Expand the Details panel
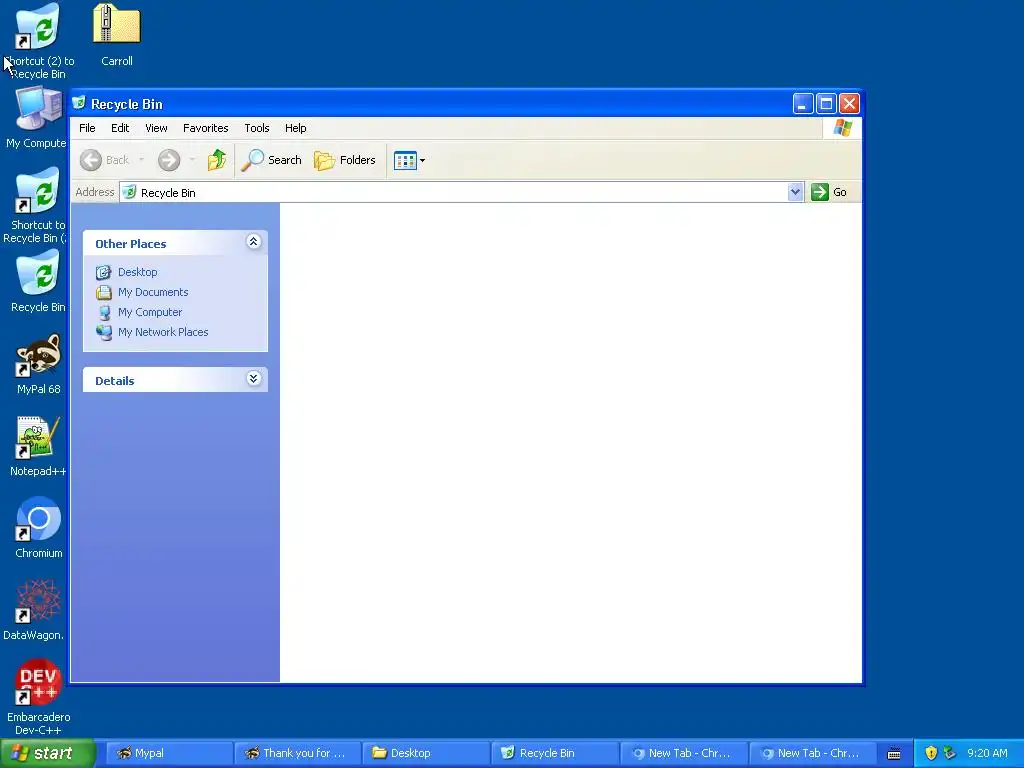The image size is (1024, 768). [253, 379]
